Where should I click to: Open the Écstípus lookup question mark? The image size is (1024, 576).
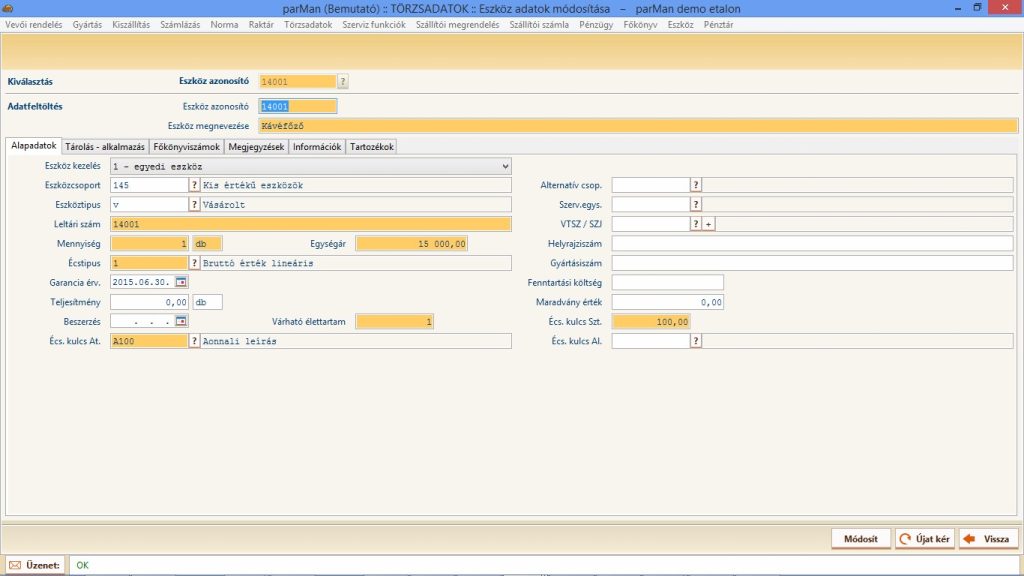[194, 263]
